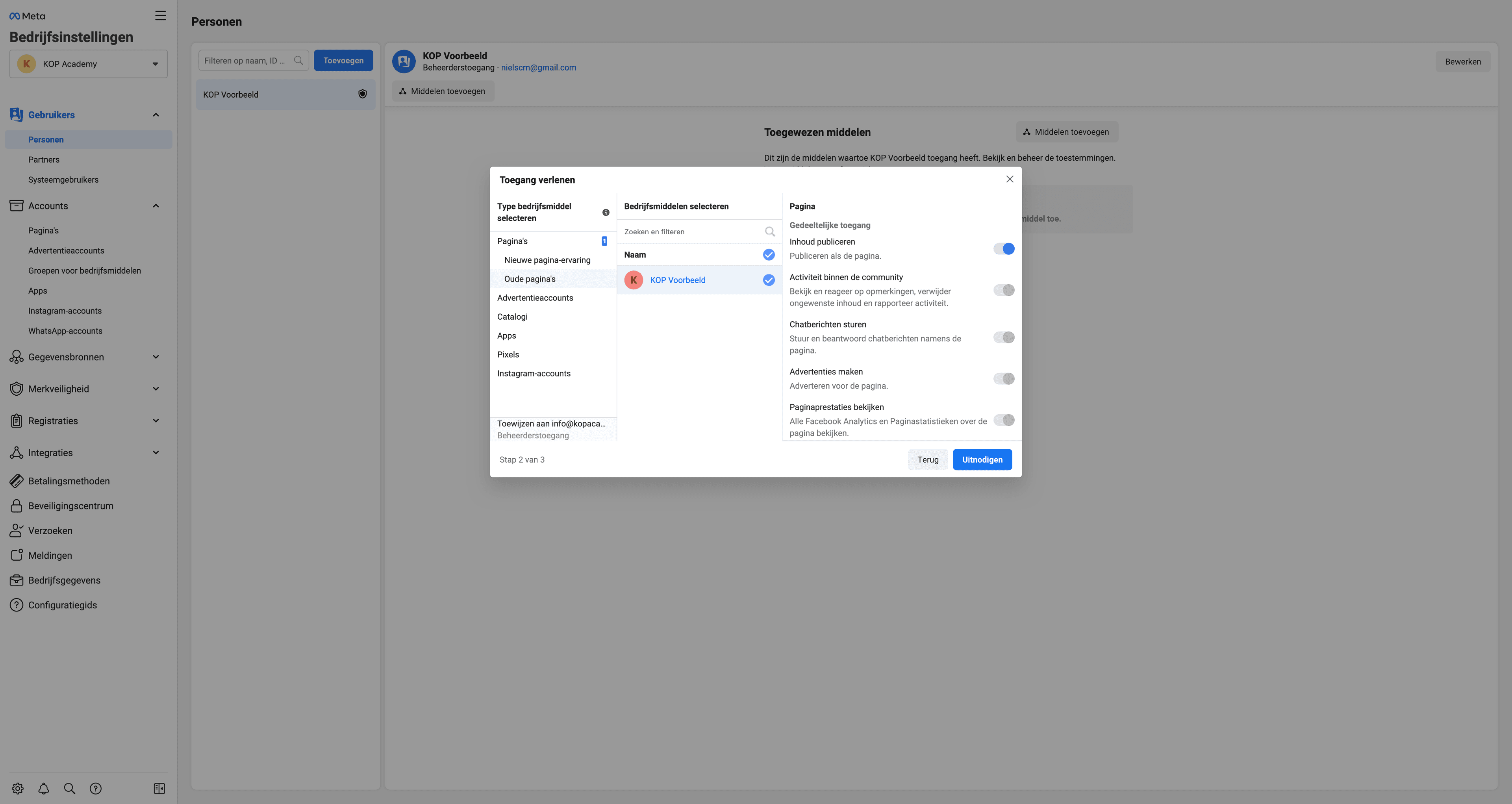Click the Meldingen icon
Image resolution: width=1512 pixels, height=804 pixels.
(x=17, y=555)
